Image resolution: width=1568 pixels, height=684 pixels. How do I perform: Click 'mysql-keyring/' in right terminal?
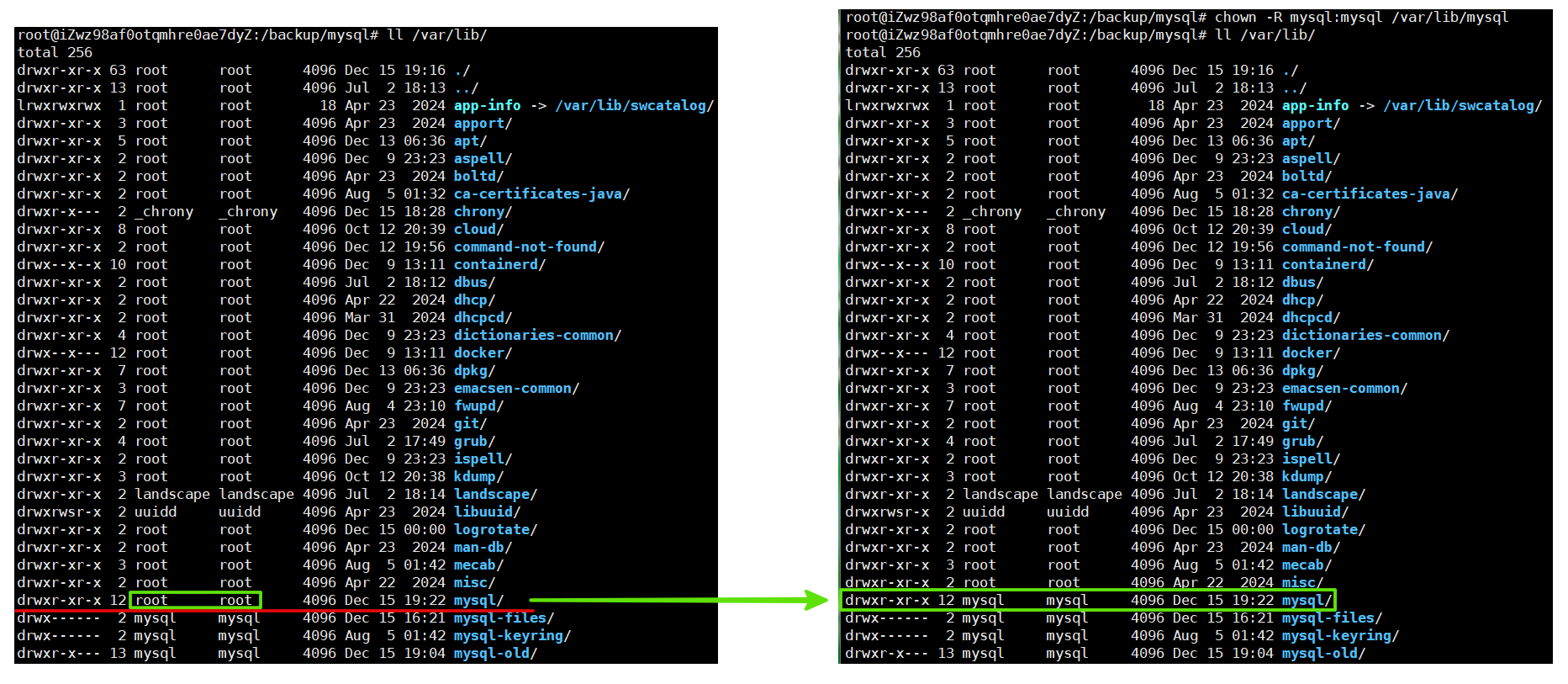1341,636
